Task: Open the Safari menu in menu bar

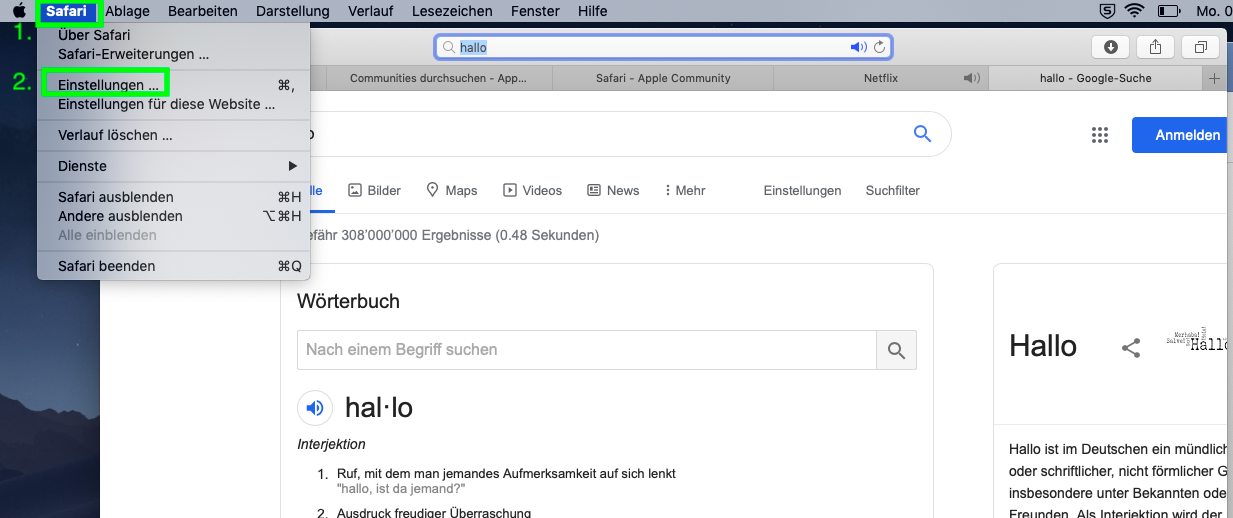Action: coord(67,11)
